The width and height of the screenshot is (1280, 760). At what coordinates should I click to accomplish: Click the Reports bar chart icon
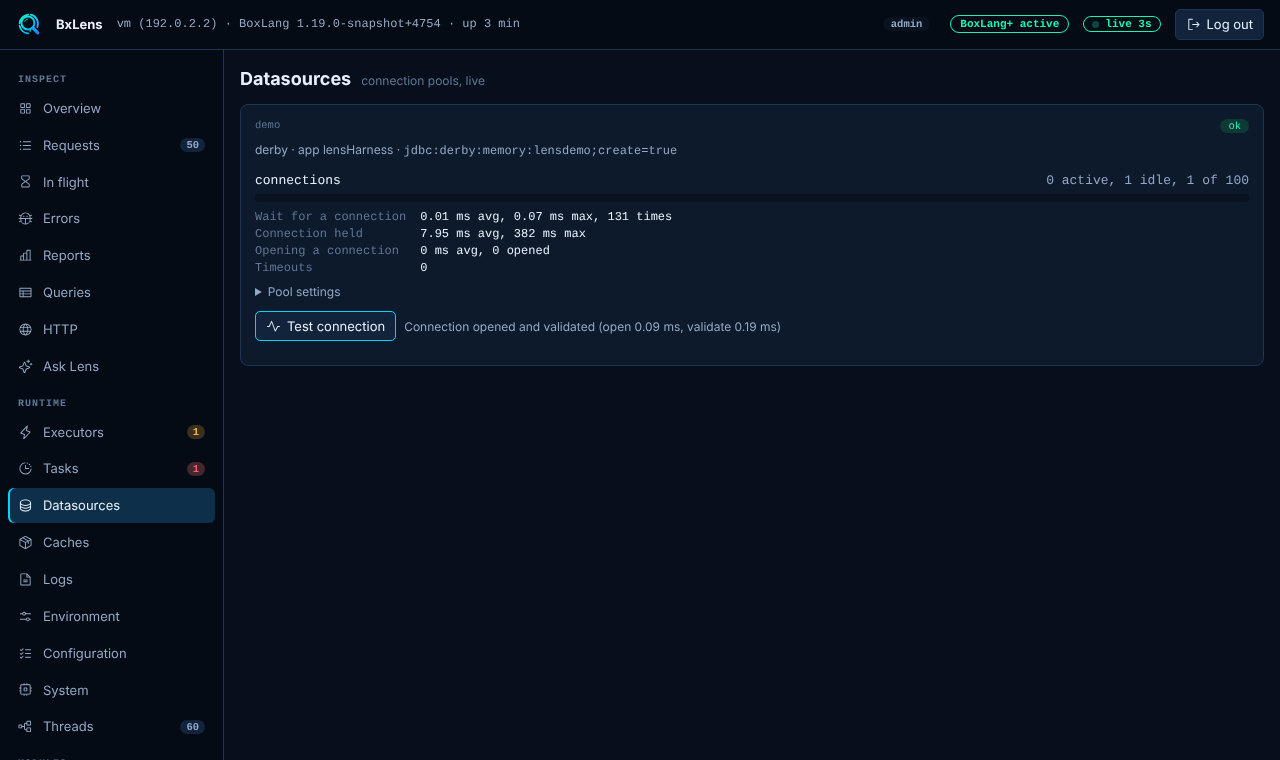pyautogui.click(x=25, y=255)
